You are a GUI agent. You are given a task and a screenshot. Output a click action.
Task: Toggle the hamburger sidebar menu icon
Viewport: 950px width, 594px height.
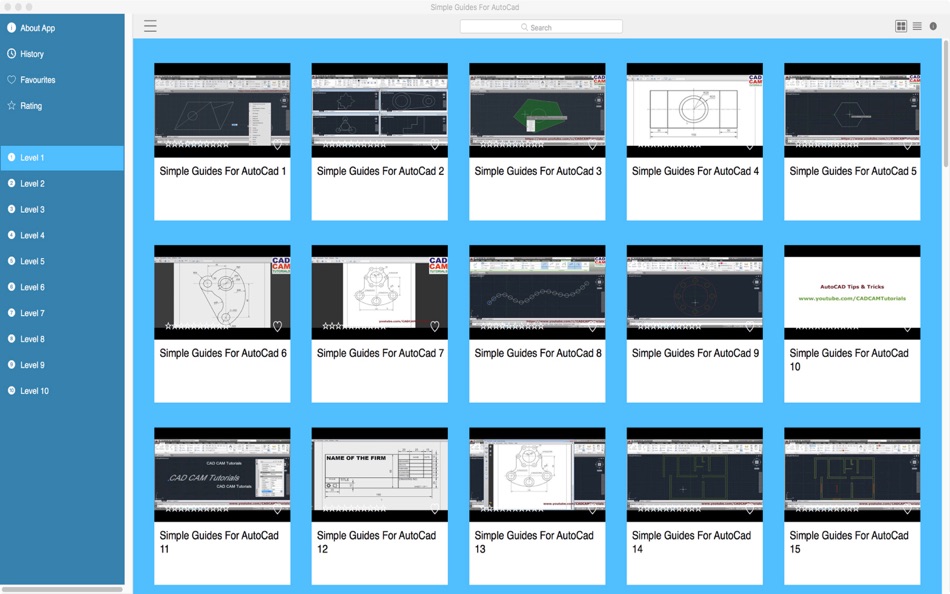(150, 25)
